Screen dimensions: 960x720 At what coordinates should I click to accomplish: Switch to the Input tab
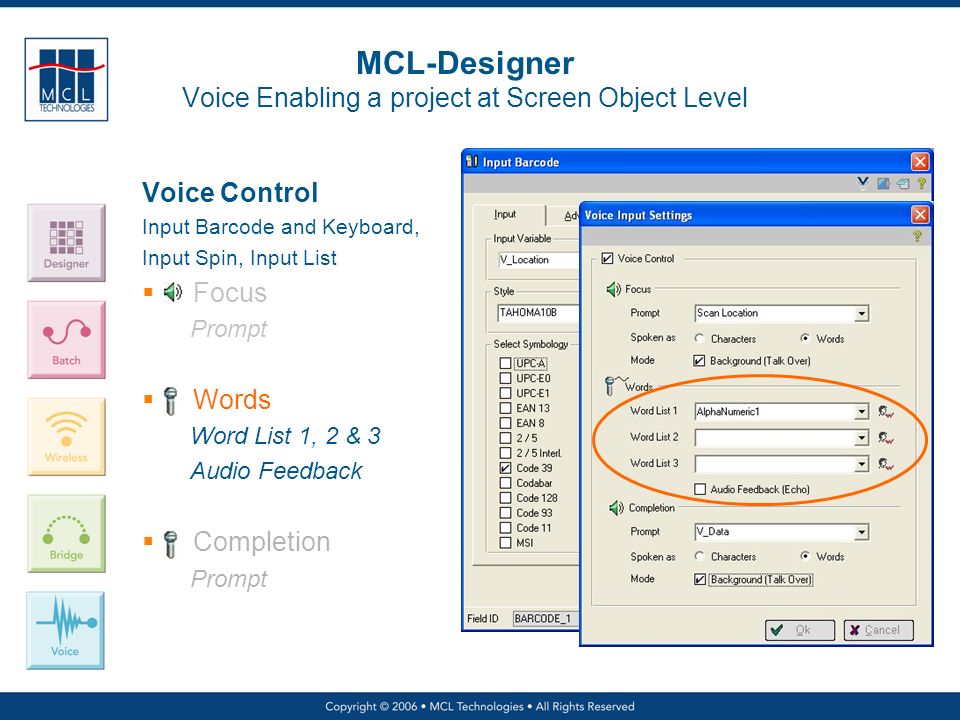pyautogui.click(x=508, y=215)
